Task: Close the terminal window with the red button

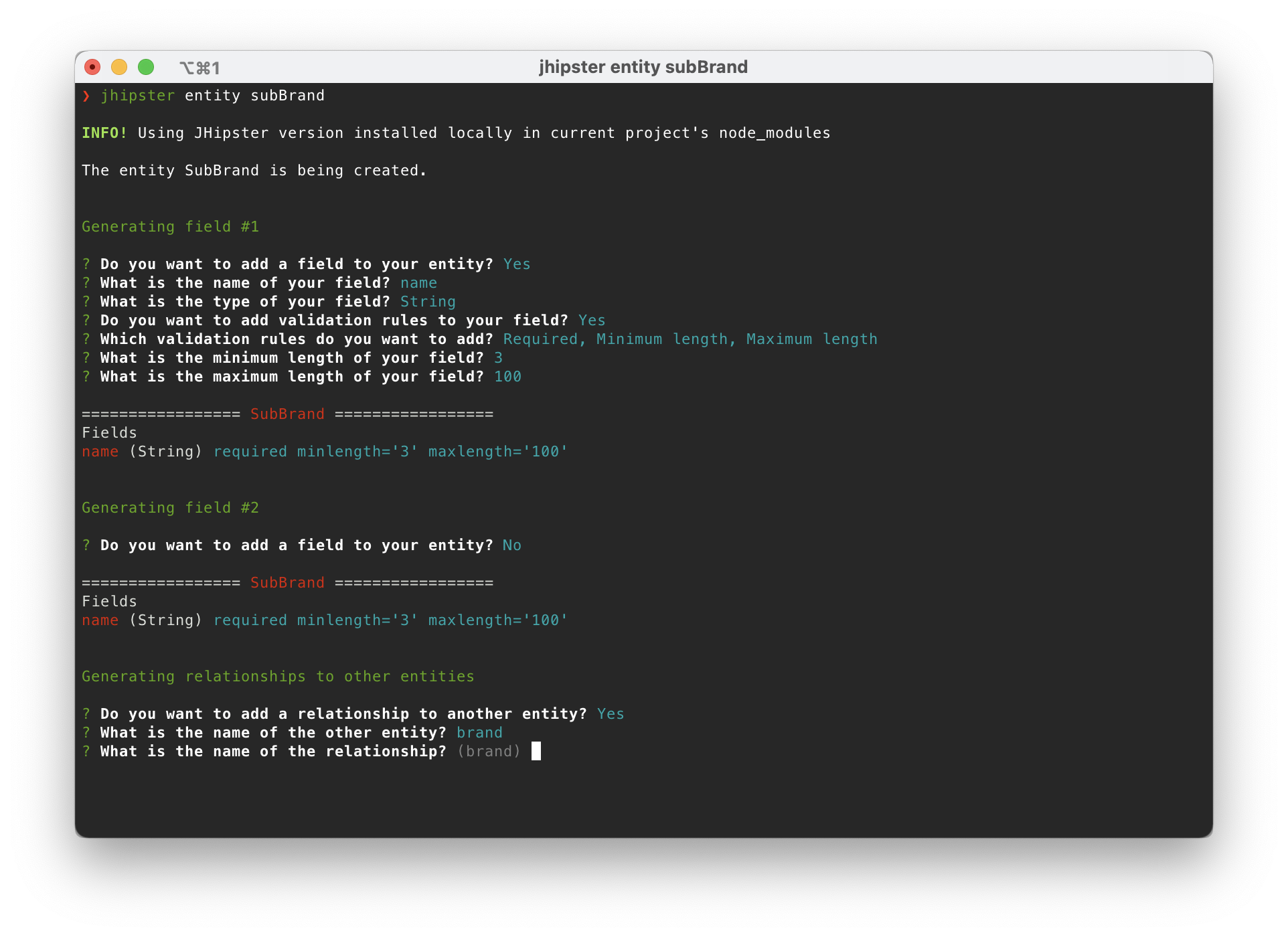Action: click(92, 67)
